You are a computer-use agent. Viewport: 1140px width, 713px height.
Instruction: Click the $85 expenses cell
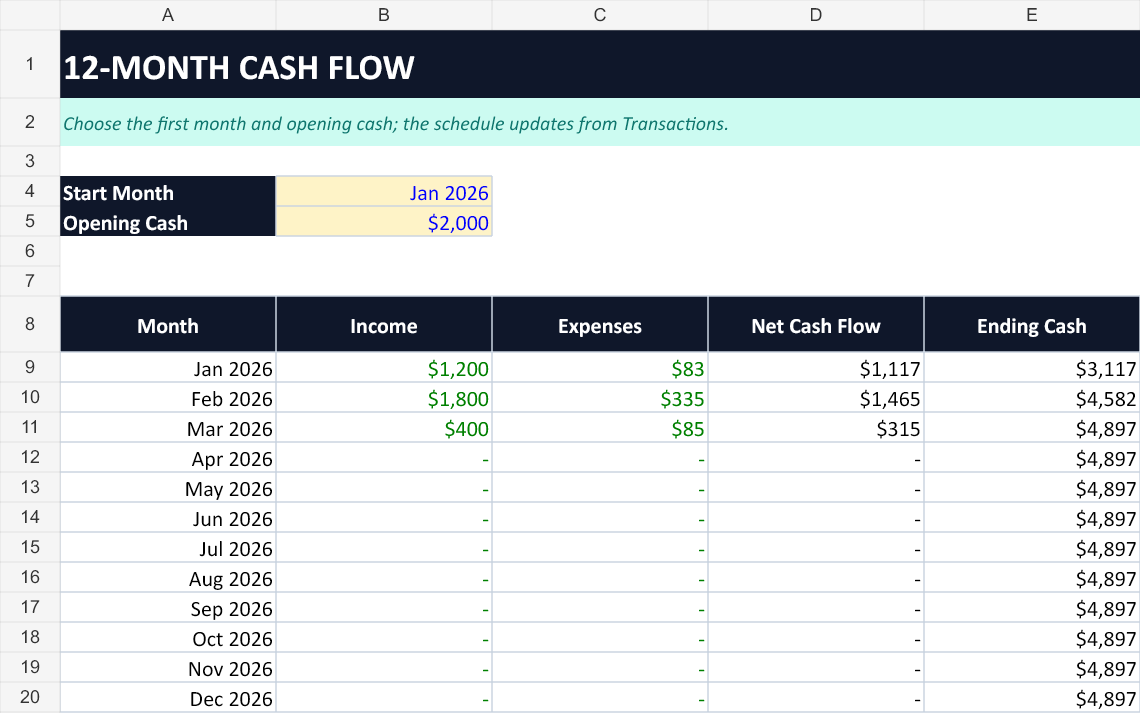click(x=600, y=427)
